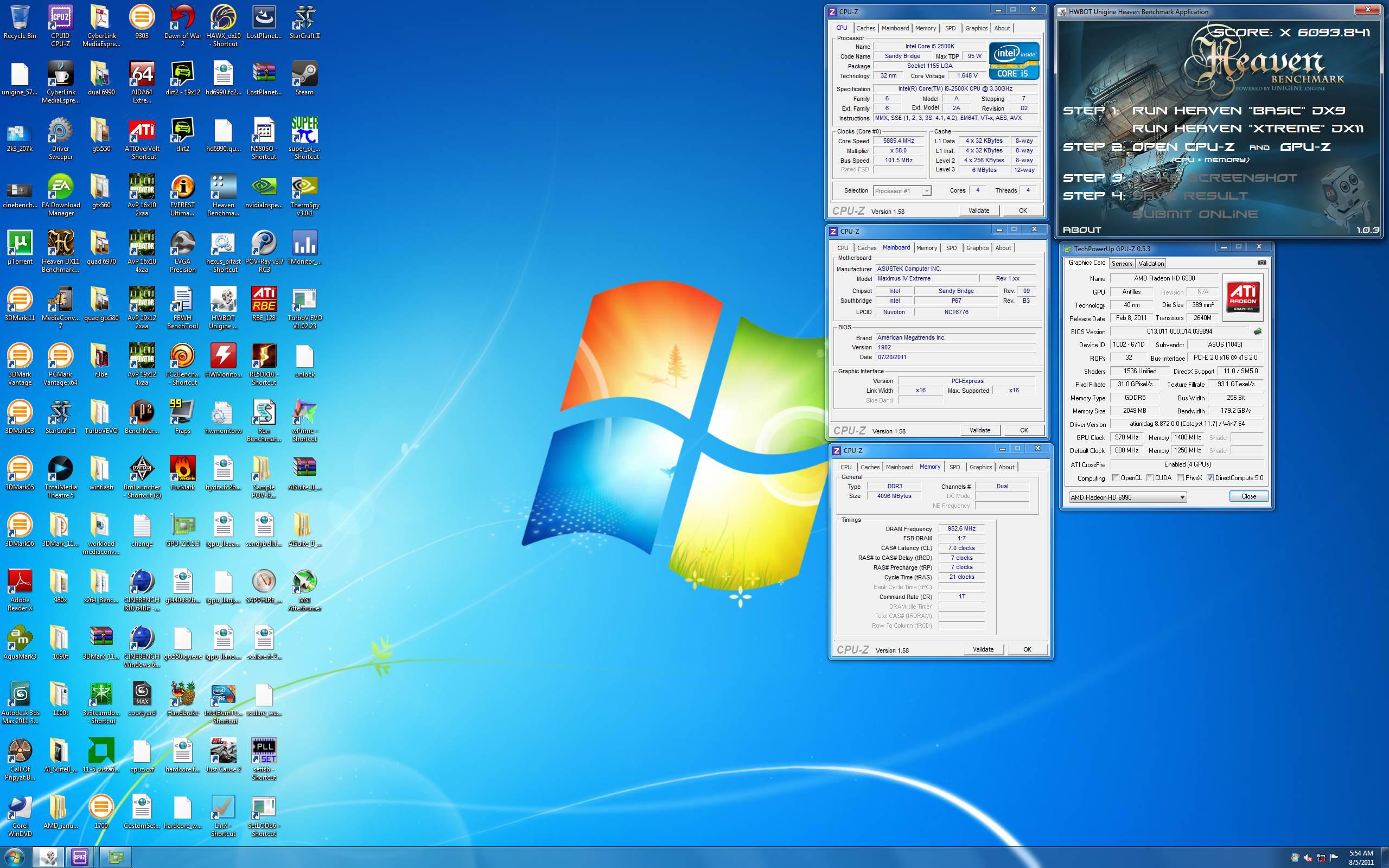Click the GPU-Z BIOS save chip icon
1389x868 pixels.
(x=1258, y=331)
